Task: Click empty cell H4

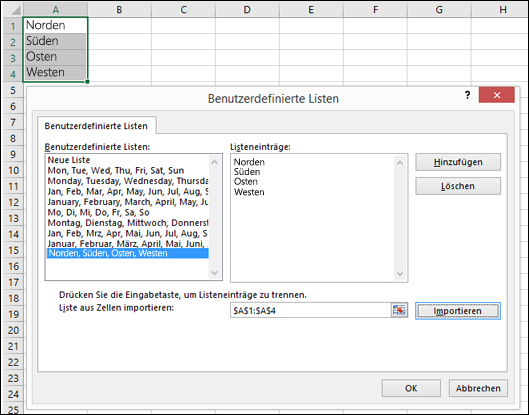Action: 500,73
